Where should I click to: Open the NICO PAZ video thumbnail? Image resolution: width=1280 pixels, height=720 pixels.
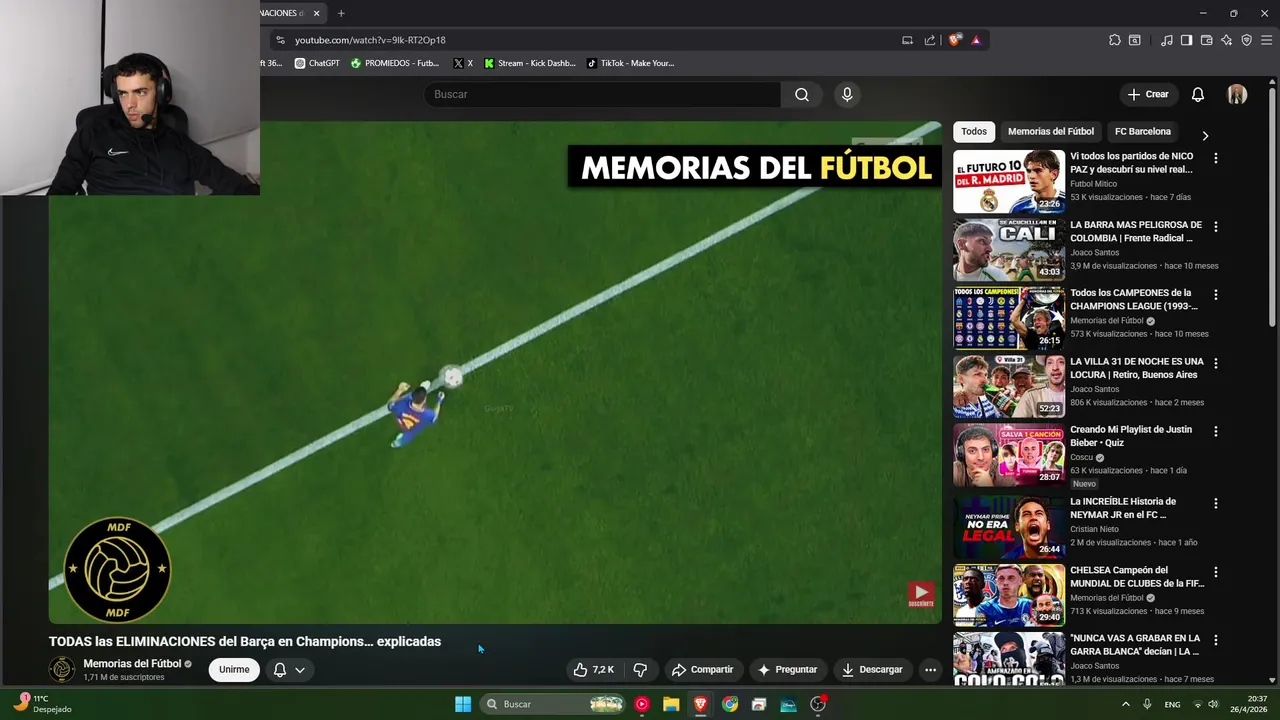(1009, 182)
